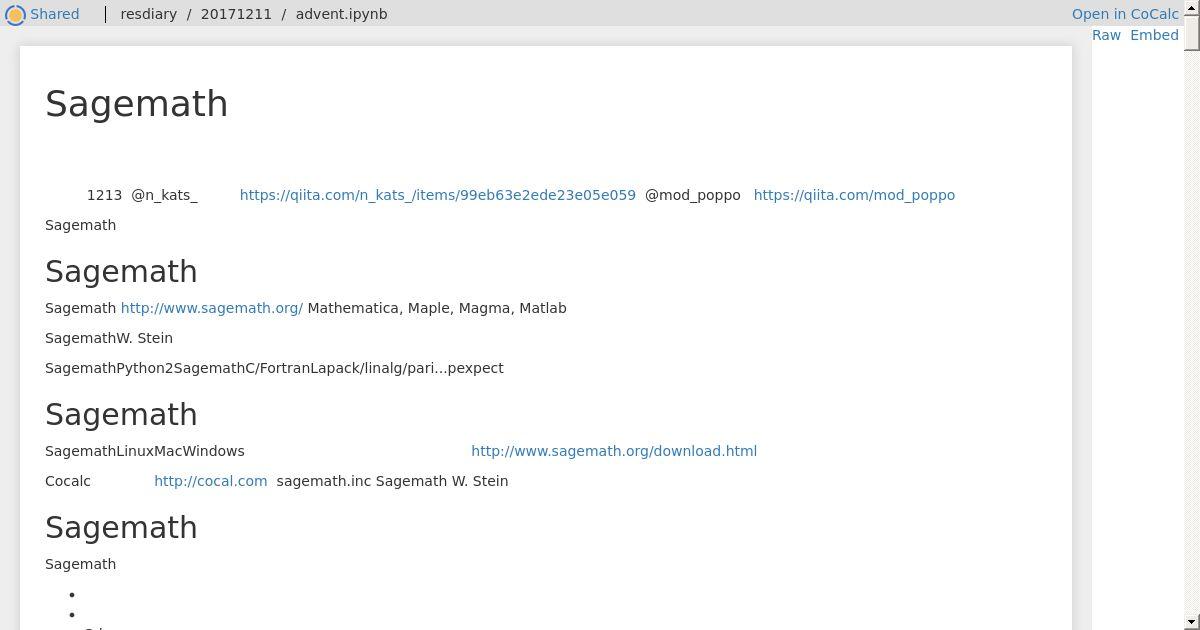Select advent.ipynb breadcrumb entry
This screenshot has height=630, width=1200.
tap(341, 14)
